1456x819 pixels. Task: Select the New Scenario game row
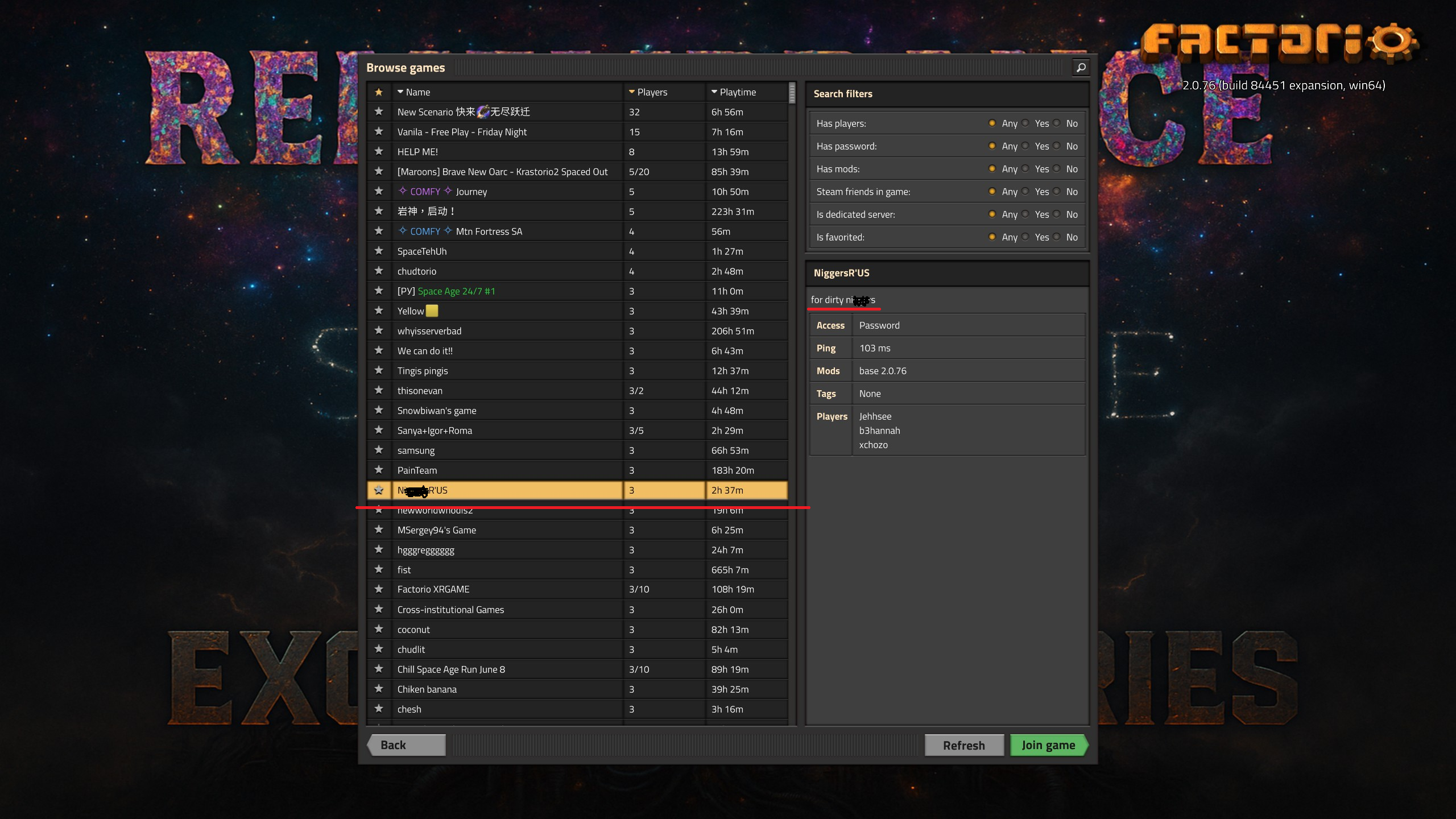(x=577, y=112)
